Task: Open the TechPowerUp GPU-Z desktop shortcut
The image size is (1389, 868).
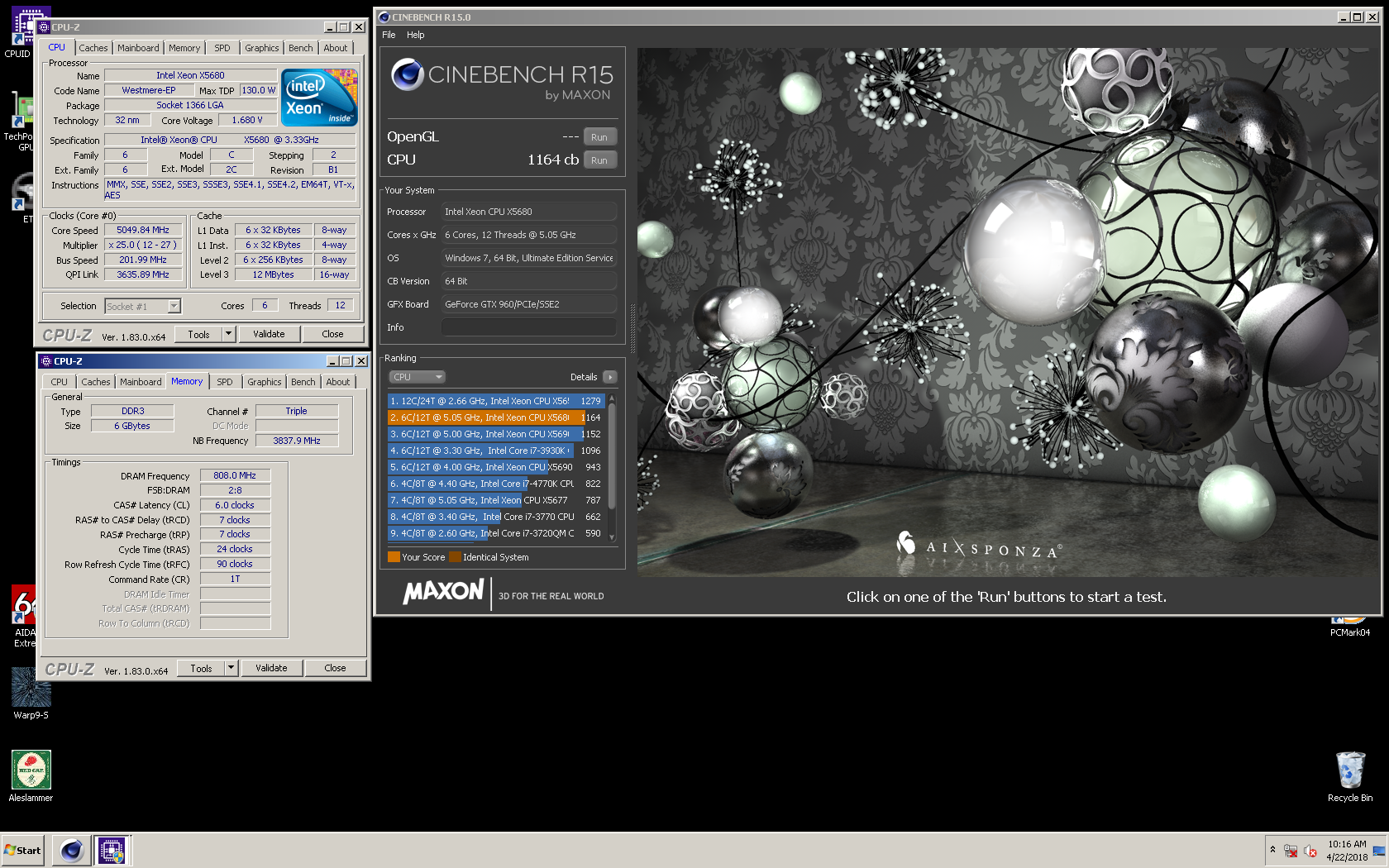Action: (21, 120)
